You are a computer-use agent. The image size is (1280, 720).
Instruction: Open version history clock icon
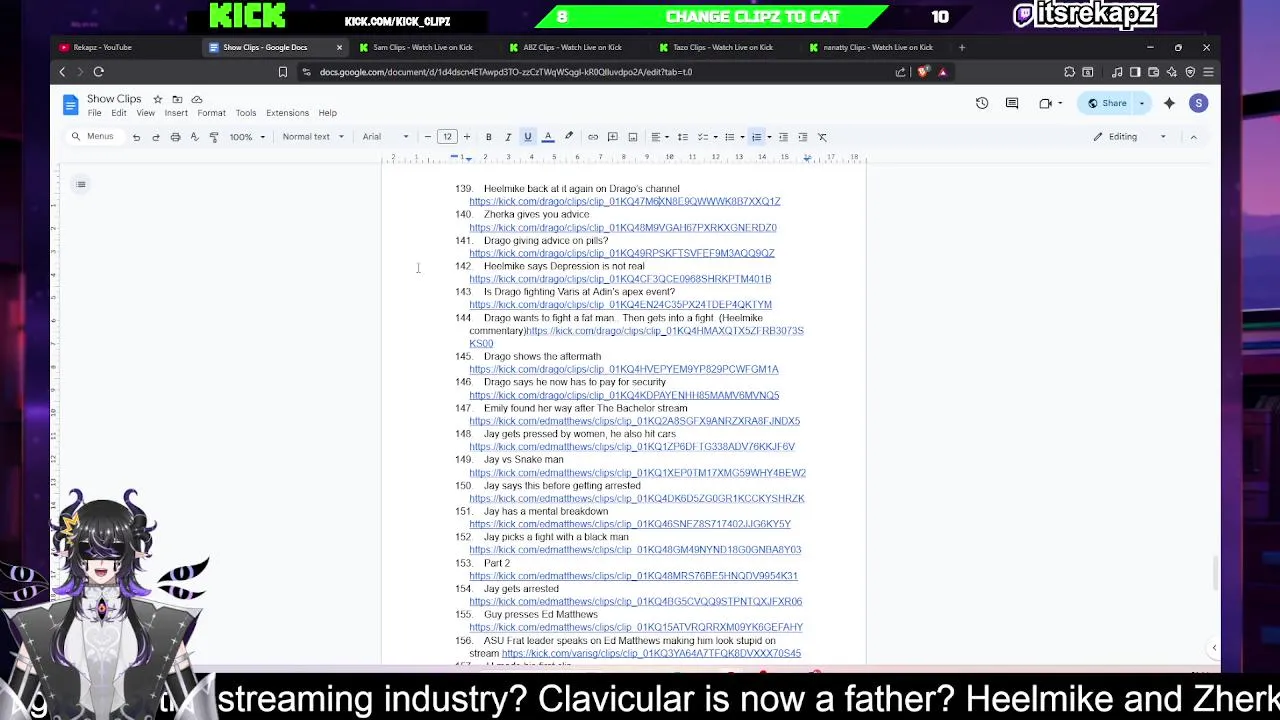[982, 103]
